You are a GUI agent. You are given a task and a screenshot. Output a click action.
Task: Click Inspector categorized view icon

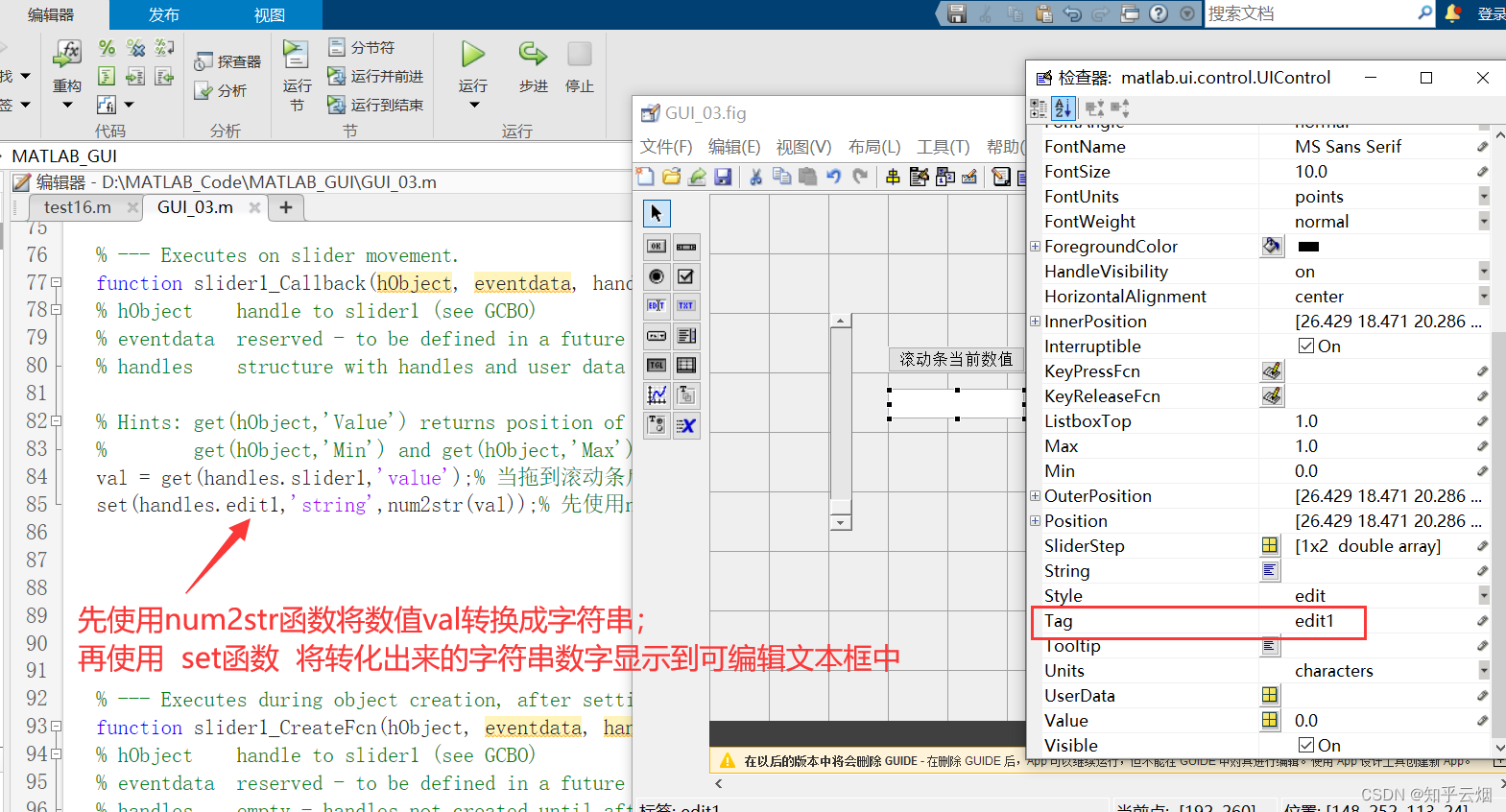[x=1039, y=108]
